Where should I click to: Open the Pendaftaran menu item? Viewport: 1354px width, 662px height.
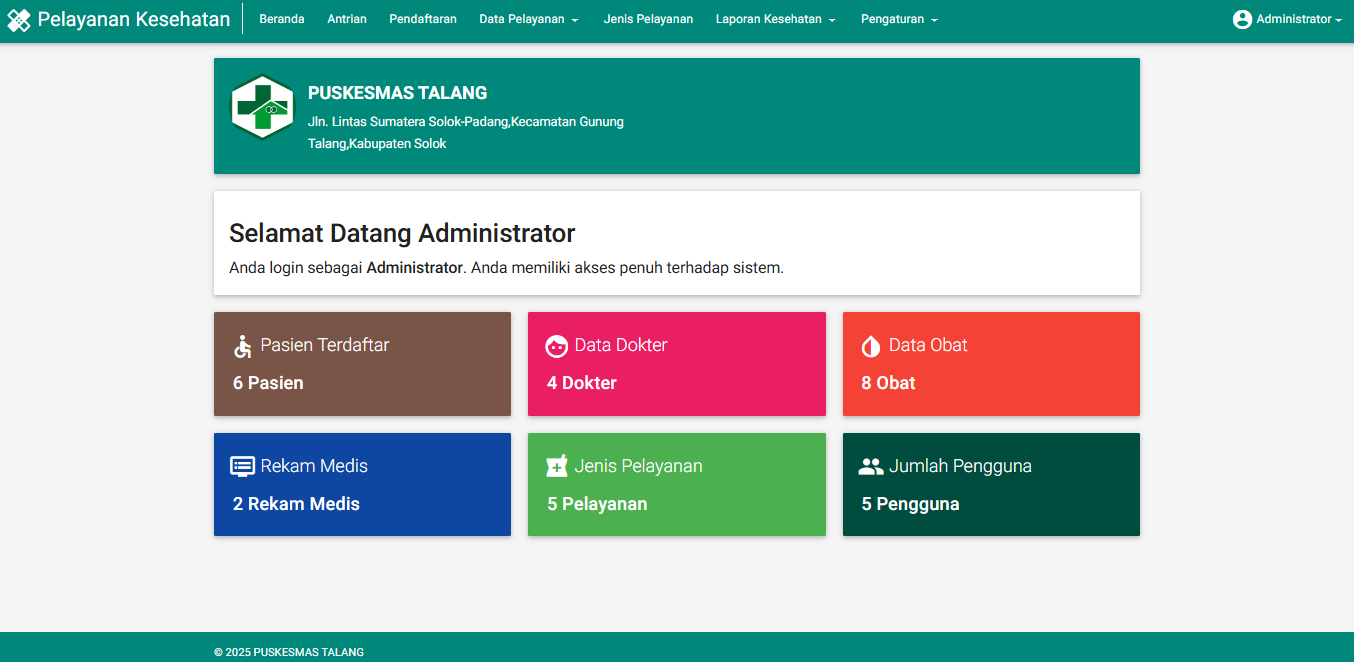423,19
